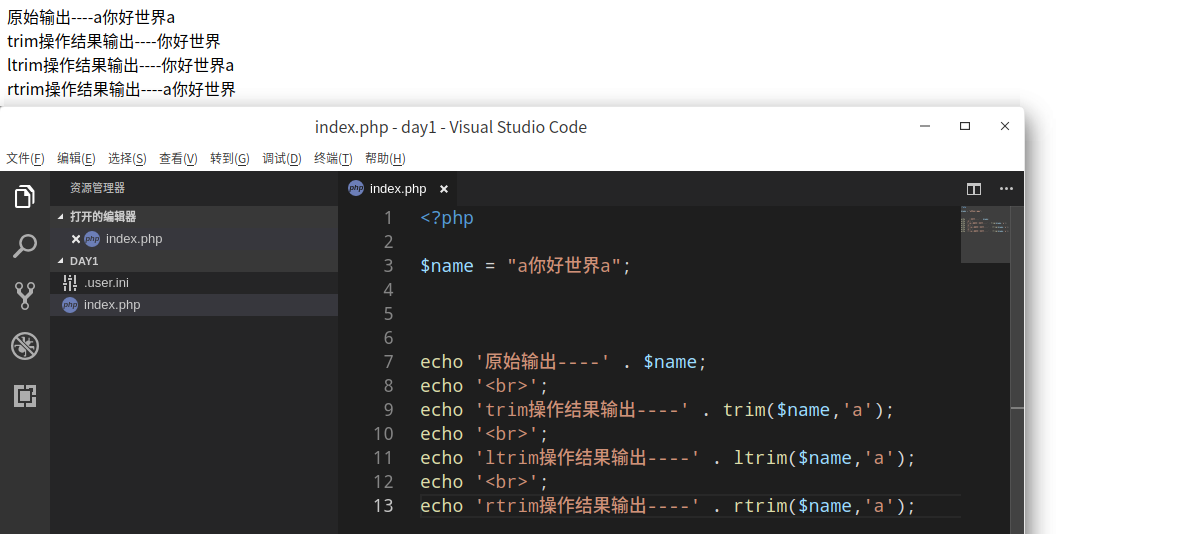Open the Source Control view icon
This screenshot has height=534, width=1179.
click(25, 296)
